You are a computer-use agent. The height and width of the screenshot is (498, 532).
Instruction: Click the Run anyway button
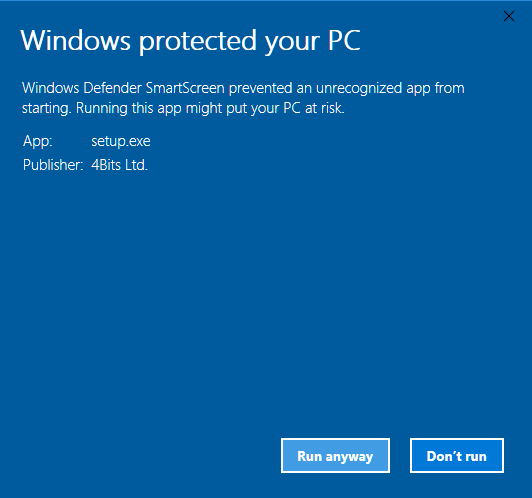point(335,456)
